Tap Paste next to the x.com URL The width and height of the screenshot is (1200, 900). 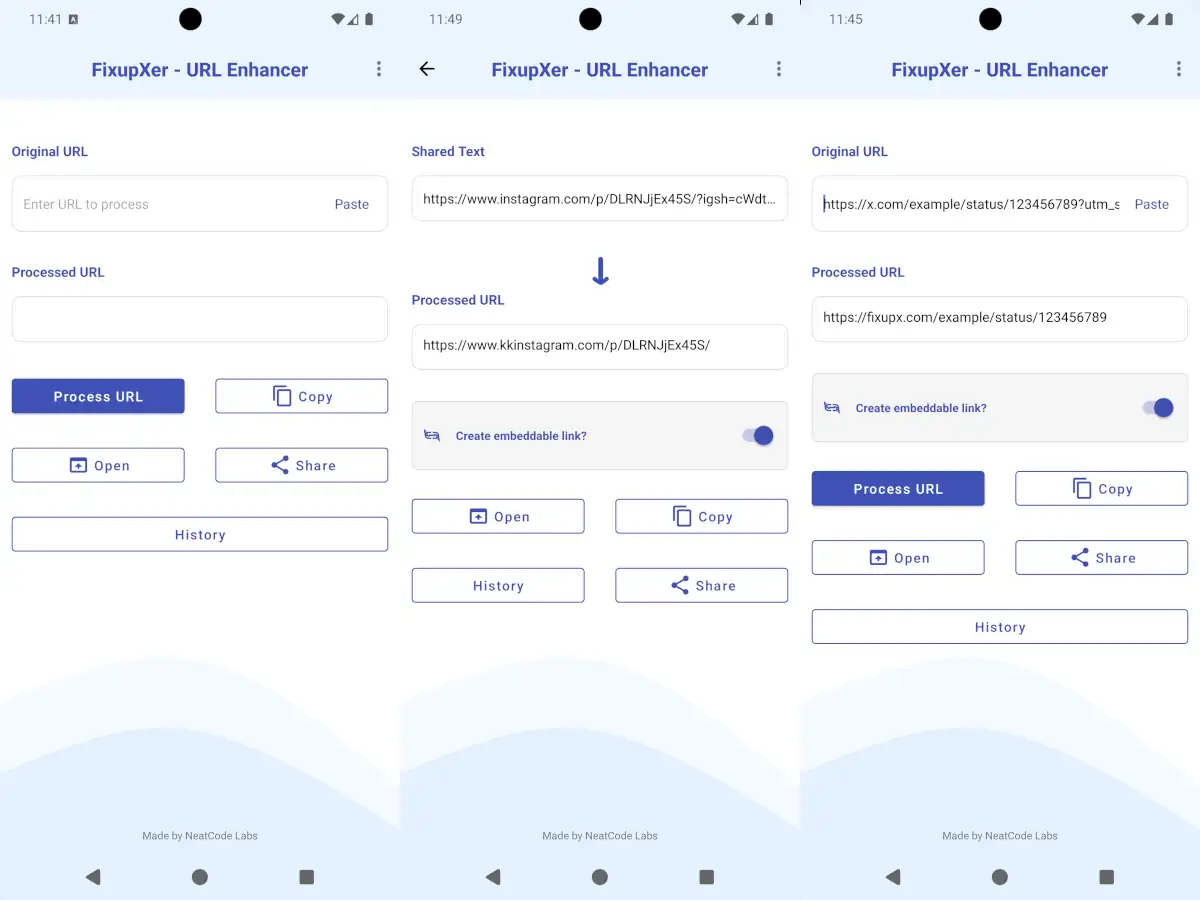point(1151,204)
